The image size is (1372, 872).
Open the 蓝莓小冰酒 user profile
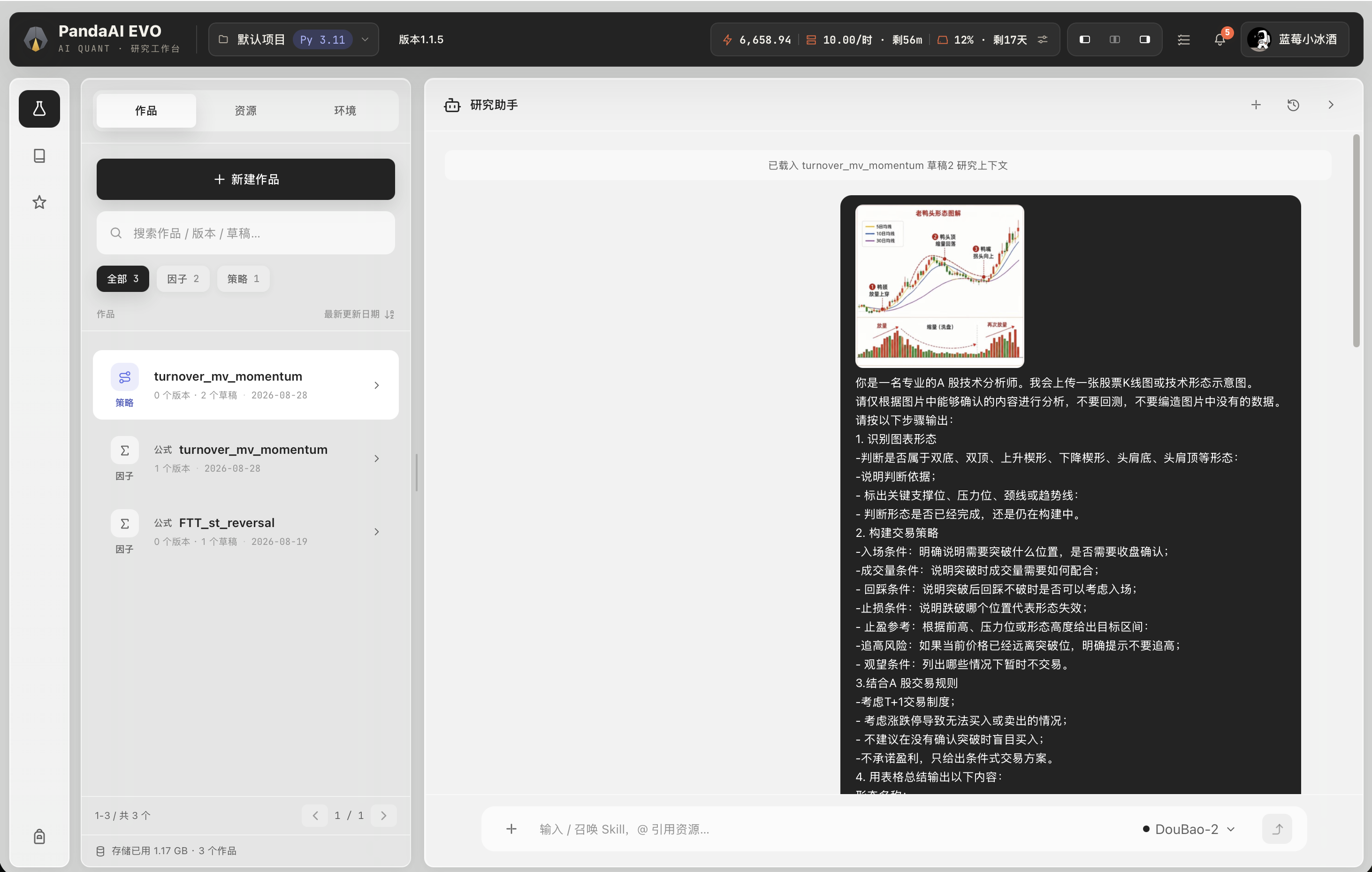tap(1295, 39)
